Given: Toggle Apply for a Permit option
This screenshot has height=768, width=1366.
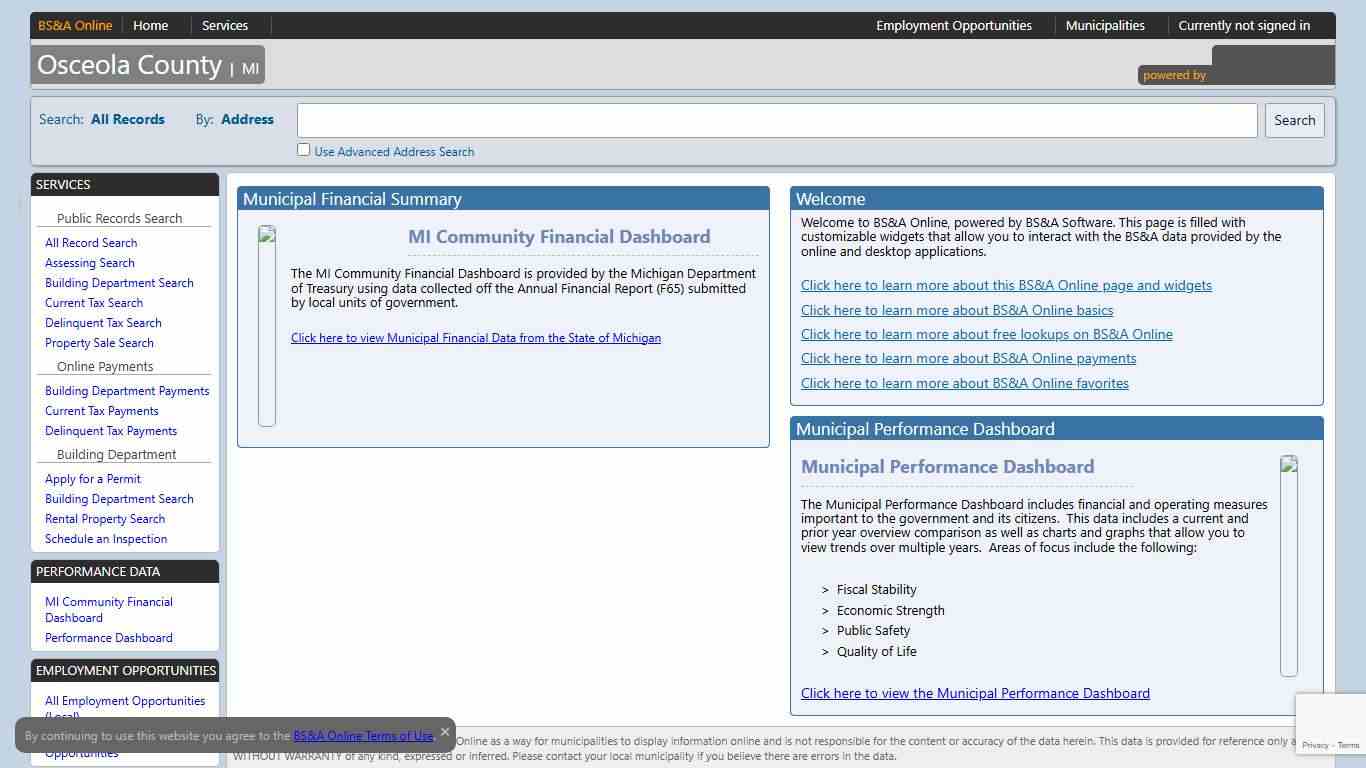Looking at the screenshot, I should [92, 479].
